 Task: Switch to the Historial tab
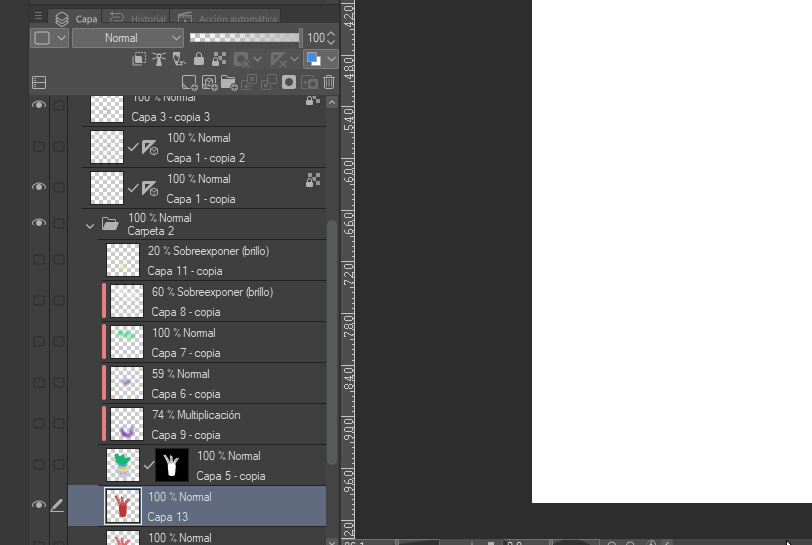[138, 18]
